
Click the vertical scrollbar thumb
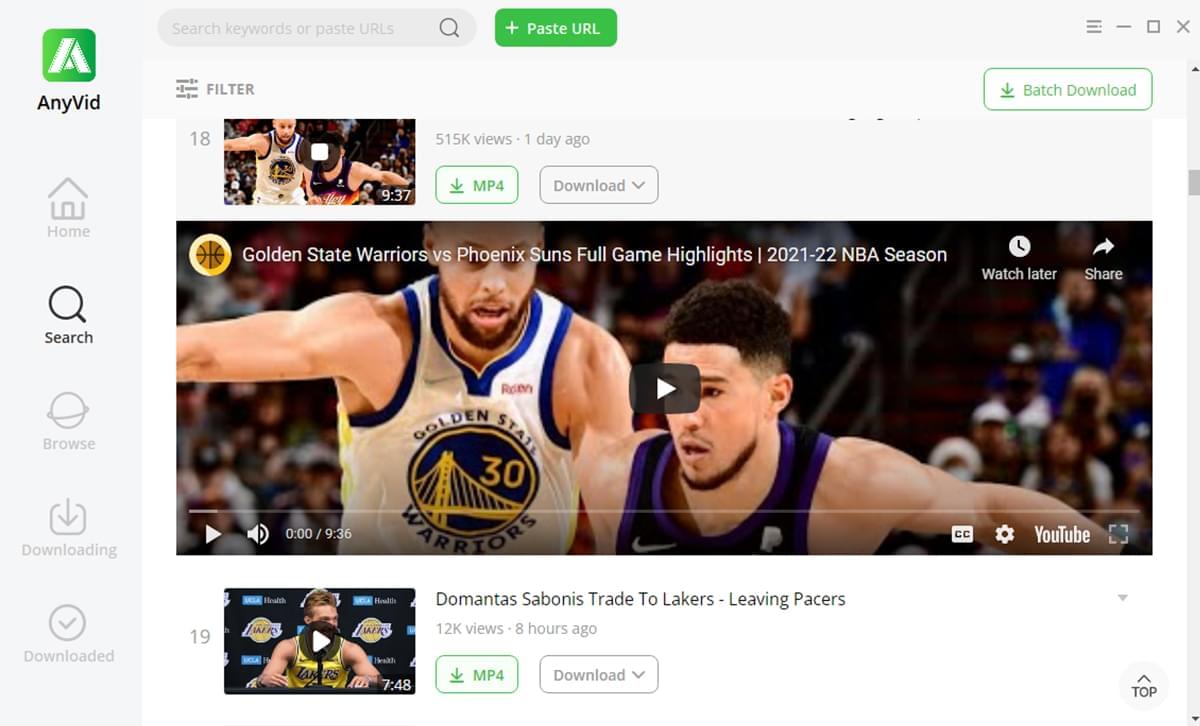pyautogui.click(x=1193, y=183)
